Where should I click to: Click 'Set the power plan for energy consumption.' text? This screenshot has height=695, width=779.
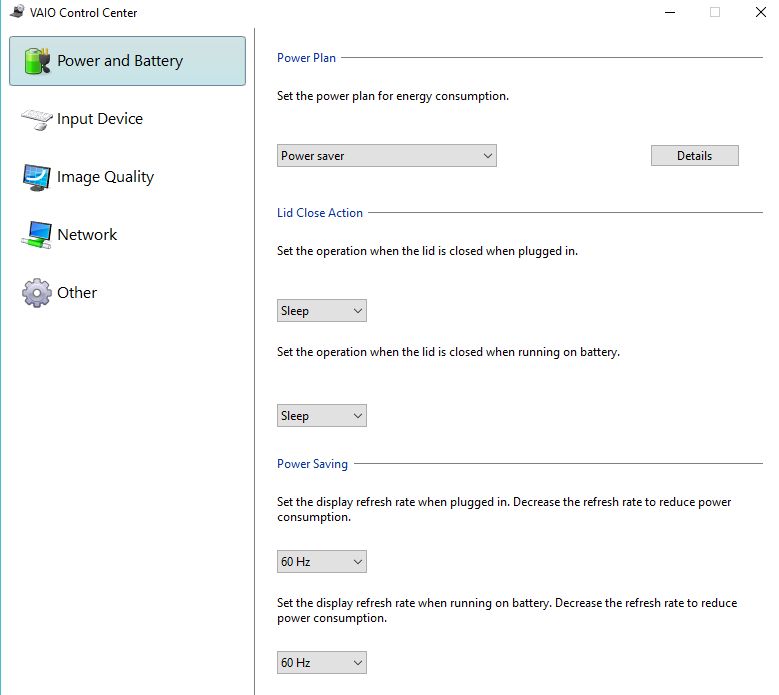tap(392, 96)
